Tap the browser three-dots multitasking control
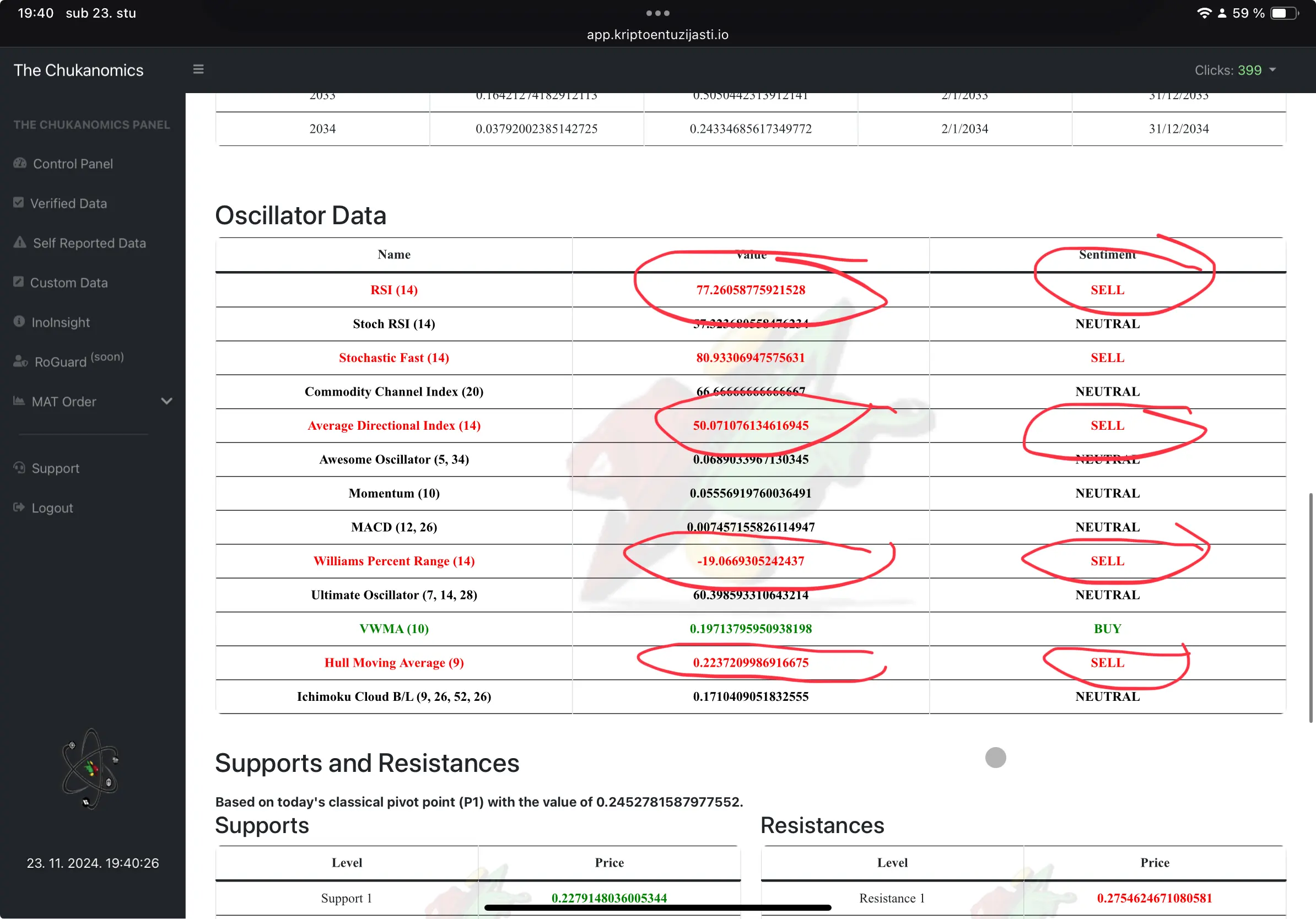 657,13
